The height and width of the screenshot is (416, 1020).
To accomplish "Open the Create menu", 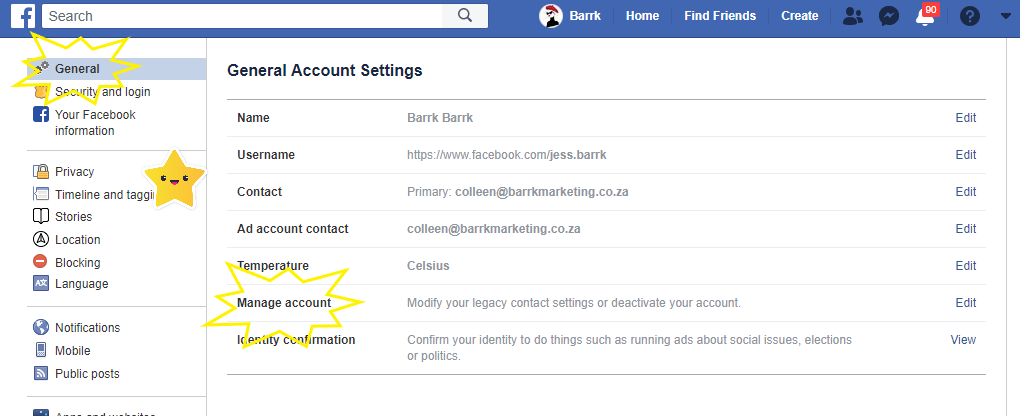I will click(x=799, y=16).
